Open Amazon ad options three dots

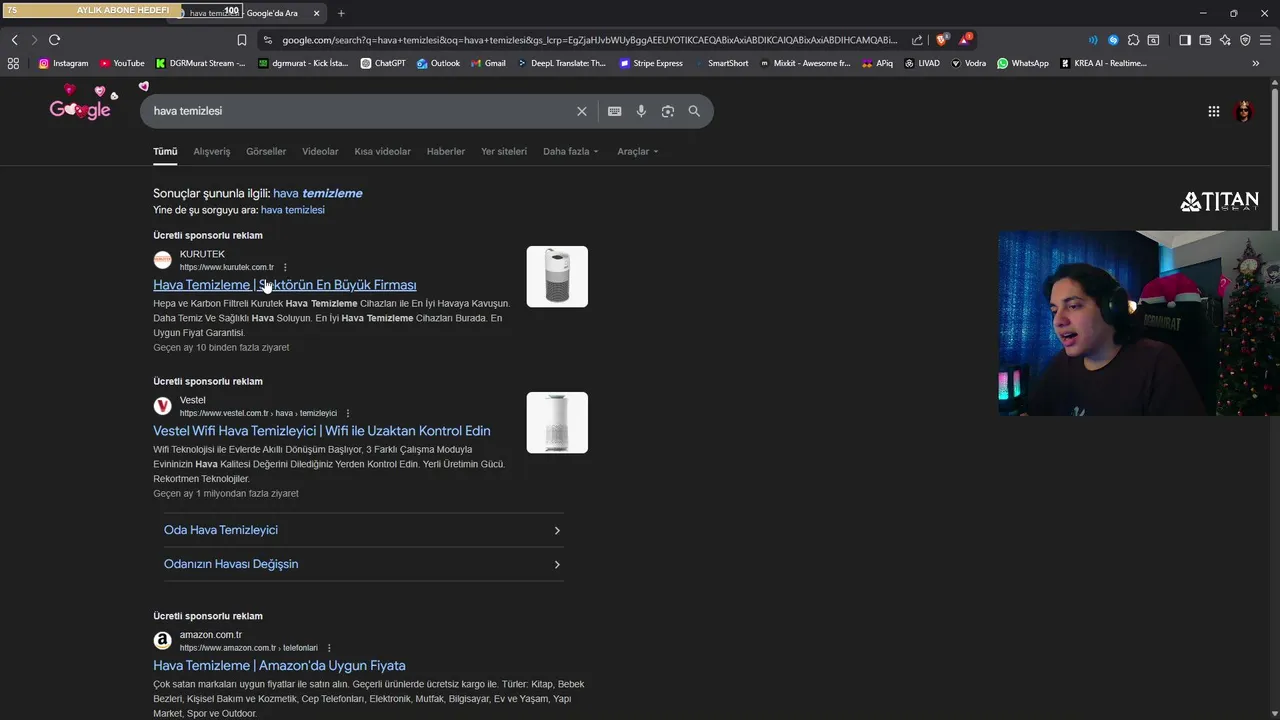[x=329, y=648]
